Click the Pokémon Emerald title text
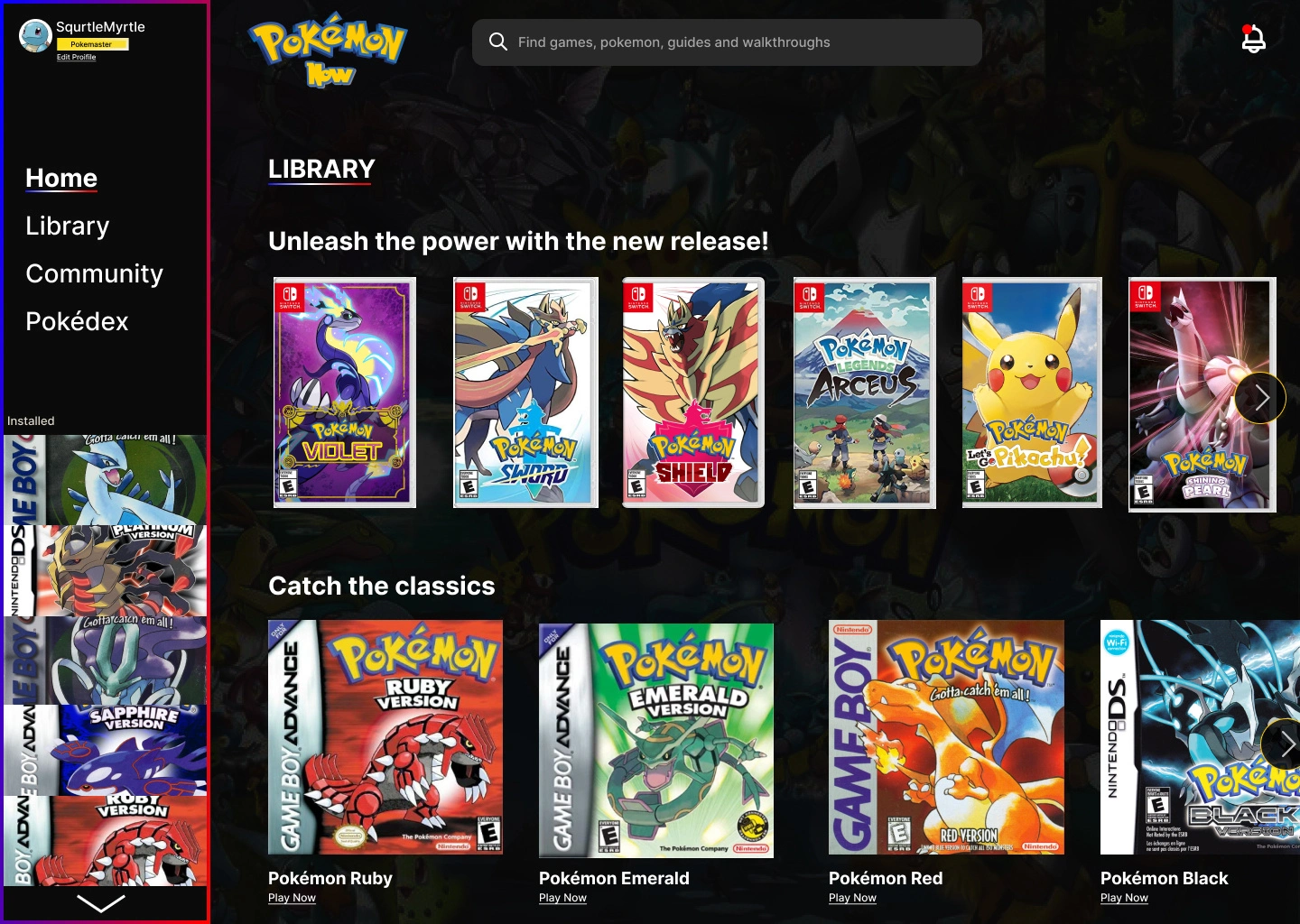The width and height of the screenshot is (1300, 924). (x=614, y=878)
